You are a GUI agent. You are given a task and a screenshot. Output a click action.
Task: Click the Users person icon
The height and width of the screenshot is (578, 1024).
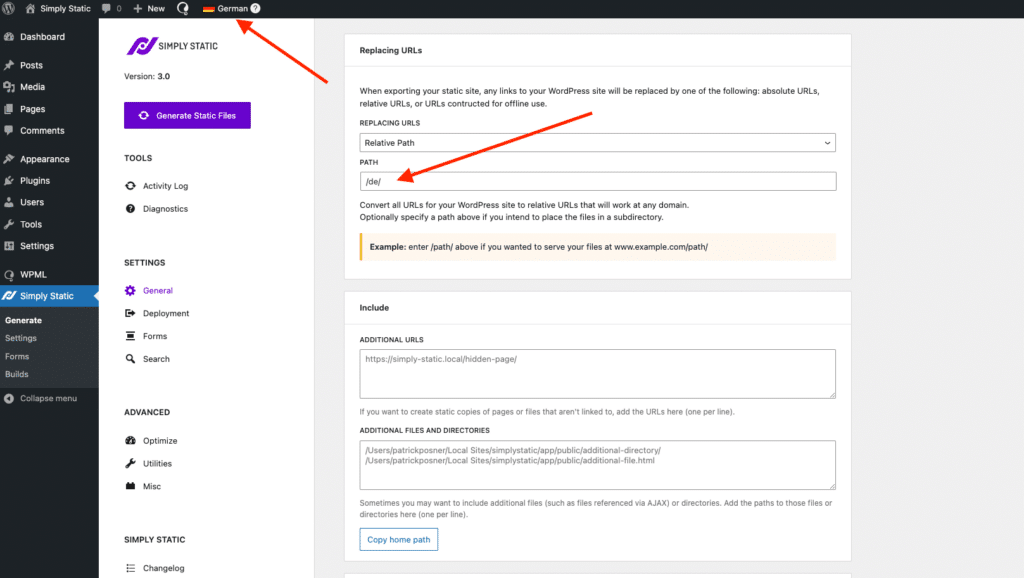(8, 202)
